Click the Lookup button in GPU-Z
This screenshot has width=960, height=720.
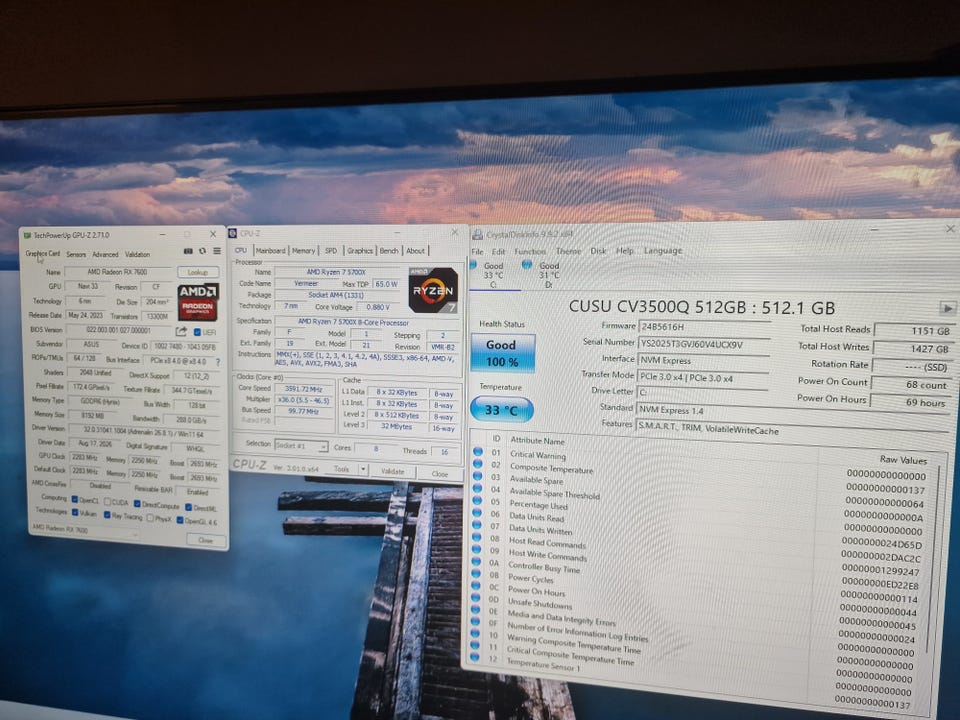coord(198,272)
